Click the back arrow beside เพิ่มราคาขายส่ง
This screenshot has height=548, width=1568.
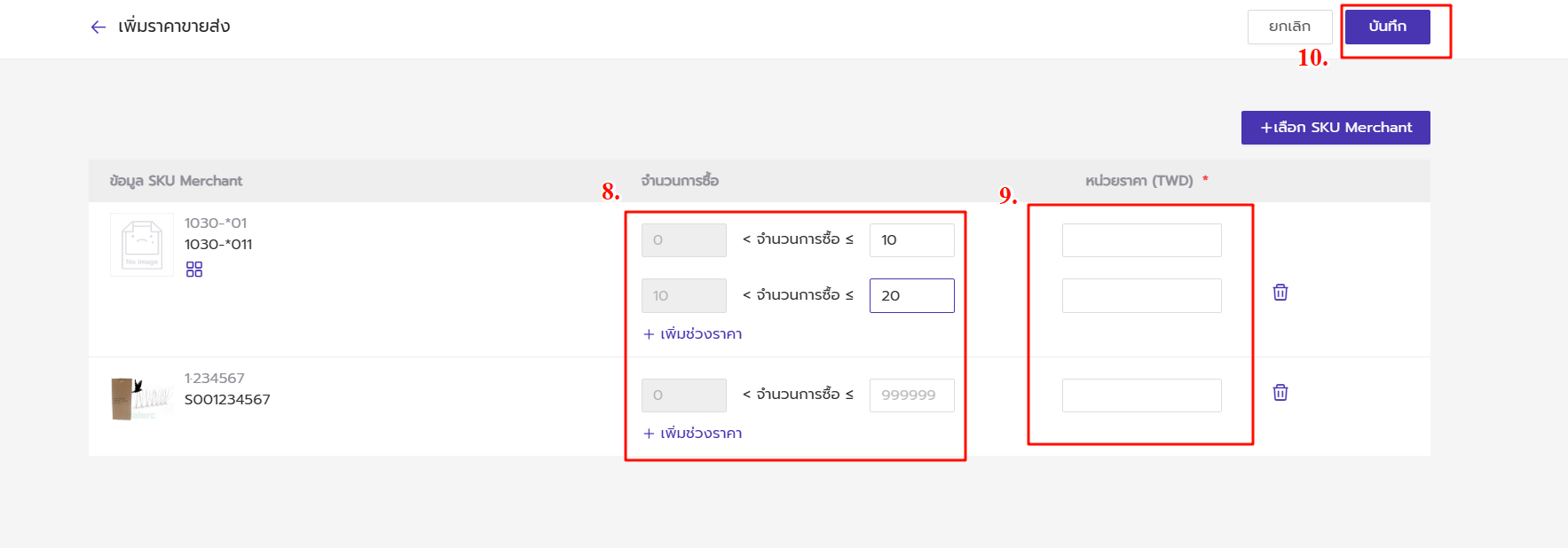click(x=98, y=27)
